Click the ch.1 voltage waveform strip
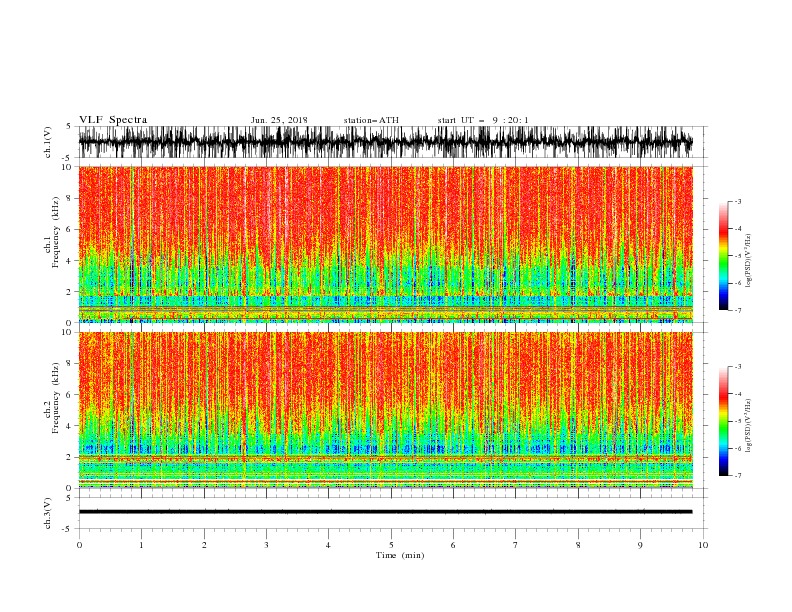The image size is (792, 612). click(x=385, y=142)
